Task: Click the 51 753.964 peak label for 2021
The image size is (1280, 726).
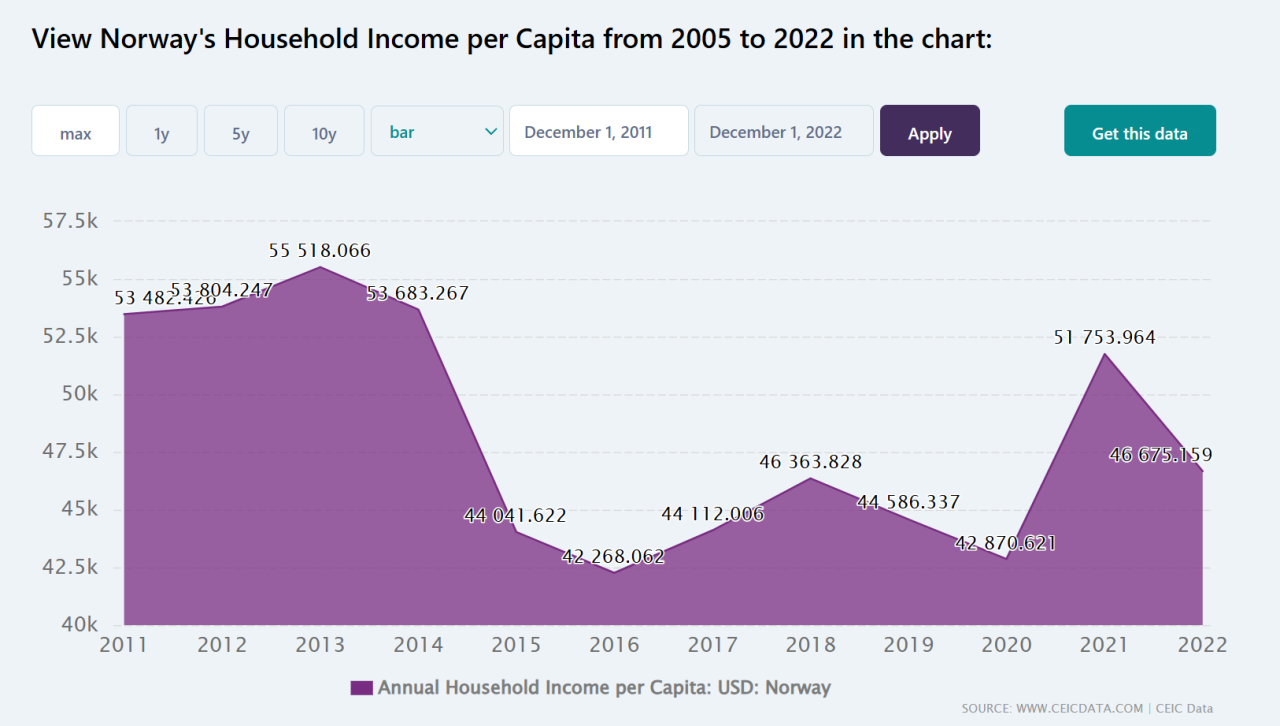Action: [1104, 338]
